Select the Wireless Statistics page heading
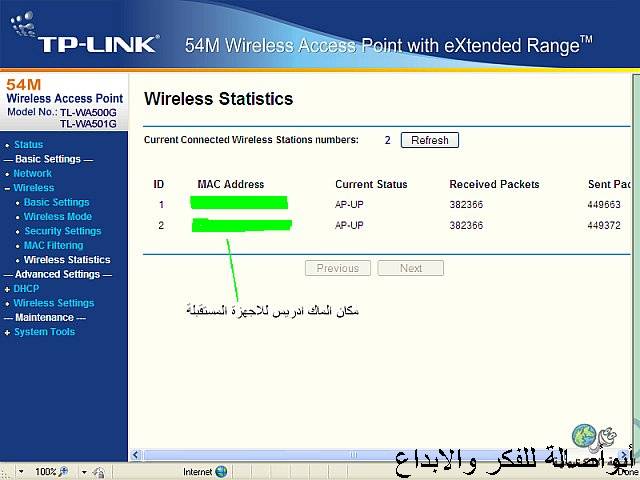Screen dimensions: 640x480 (x=218, y=99)
